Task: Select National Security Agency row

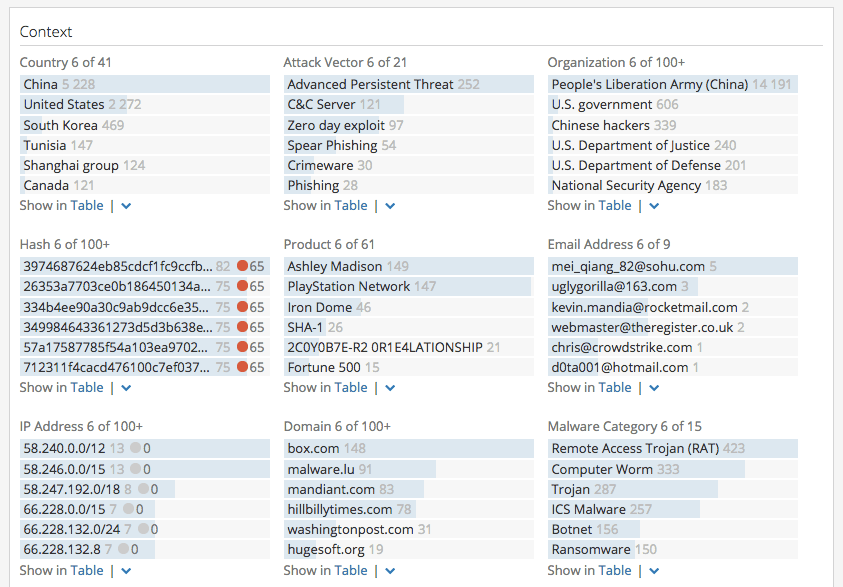Action: point(673,185)
